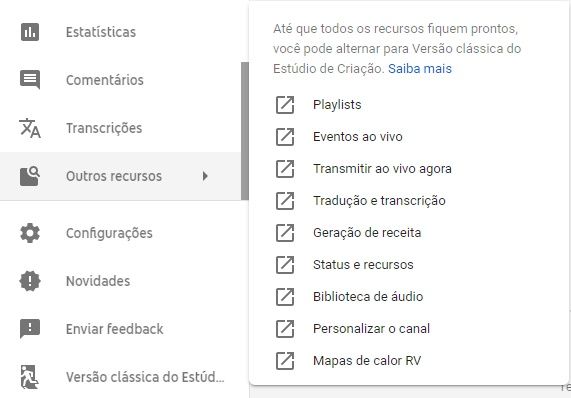Click the Enviar feedback exclamation icon

pos(30,329)
